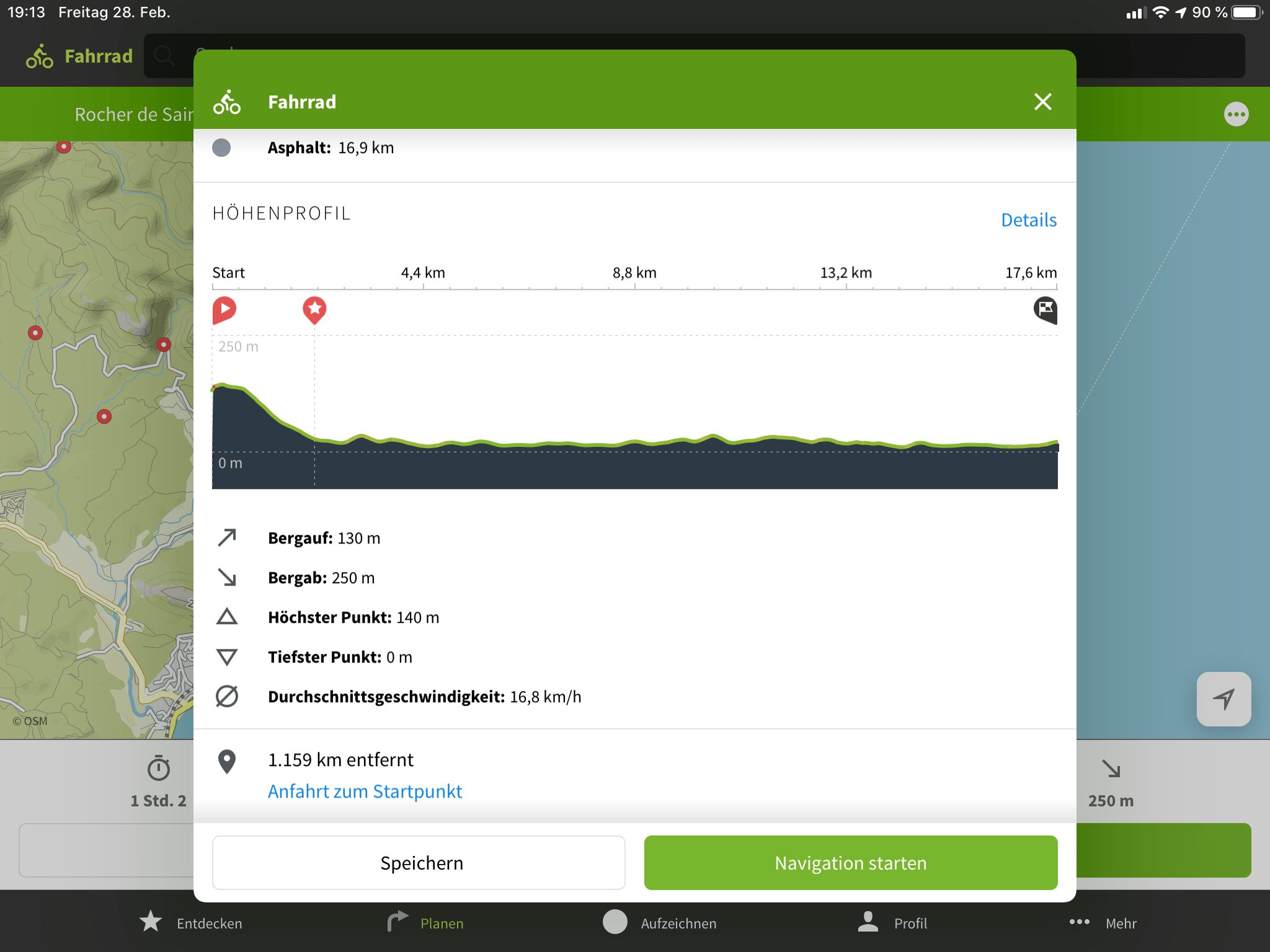
Task: Click the Mehr three-dots icon
Action: coord(1080,922)
